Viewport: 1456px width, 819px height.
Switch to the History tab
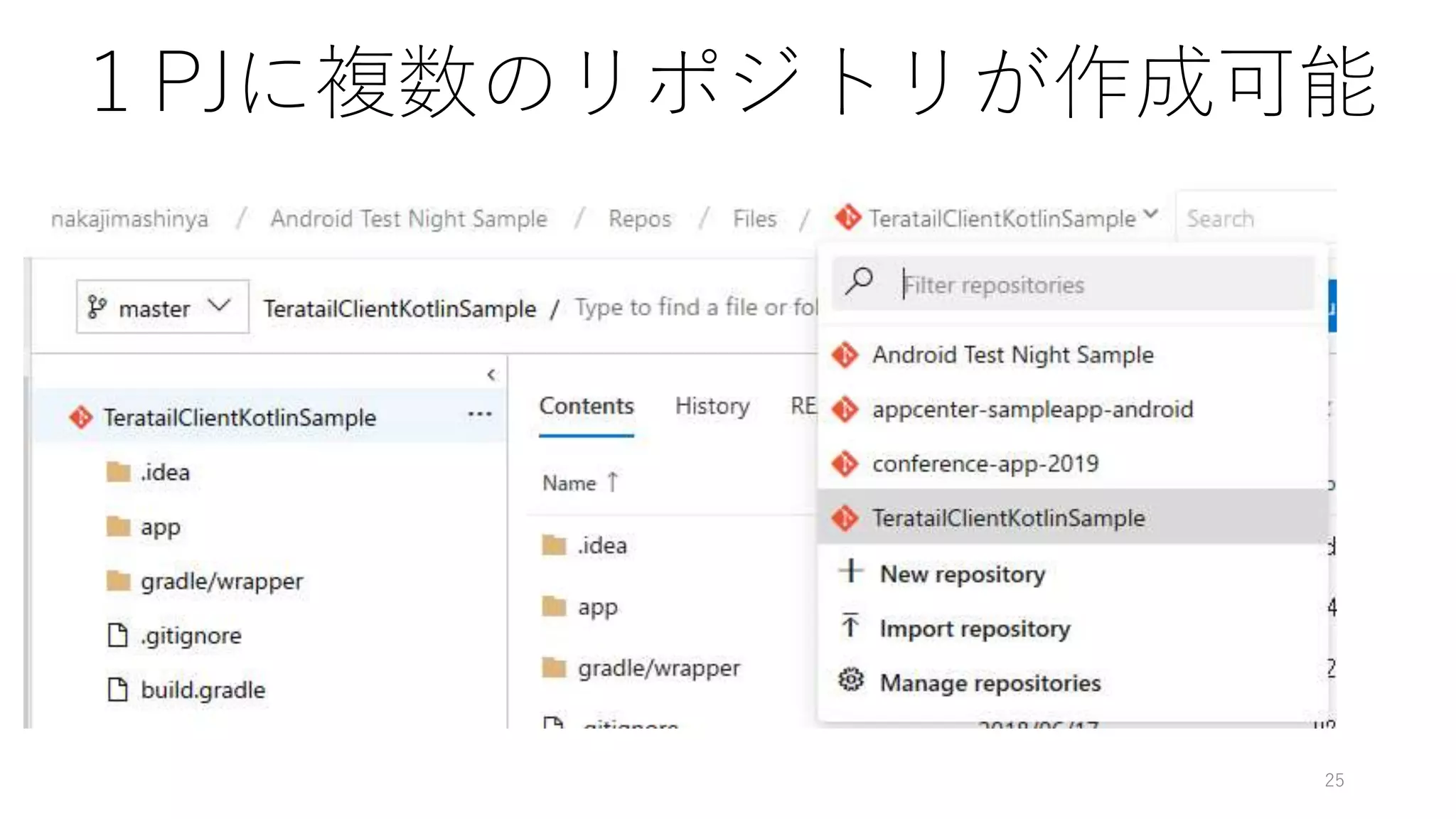[712, 406]
